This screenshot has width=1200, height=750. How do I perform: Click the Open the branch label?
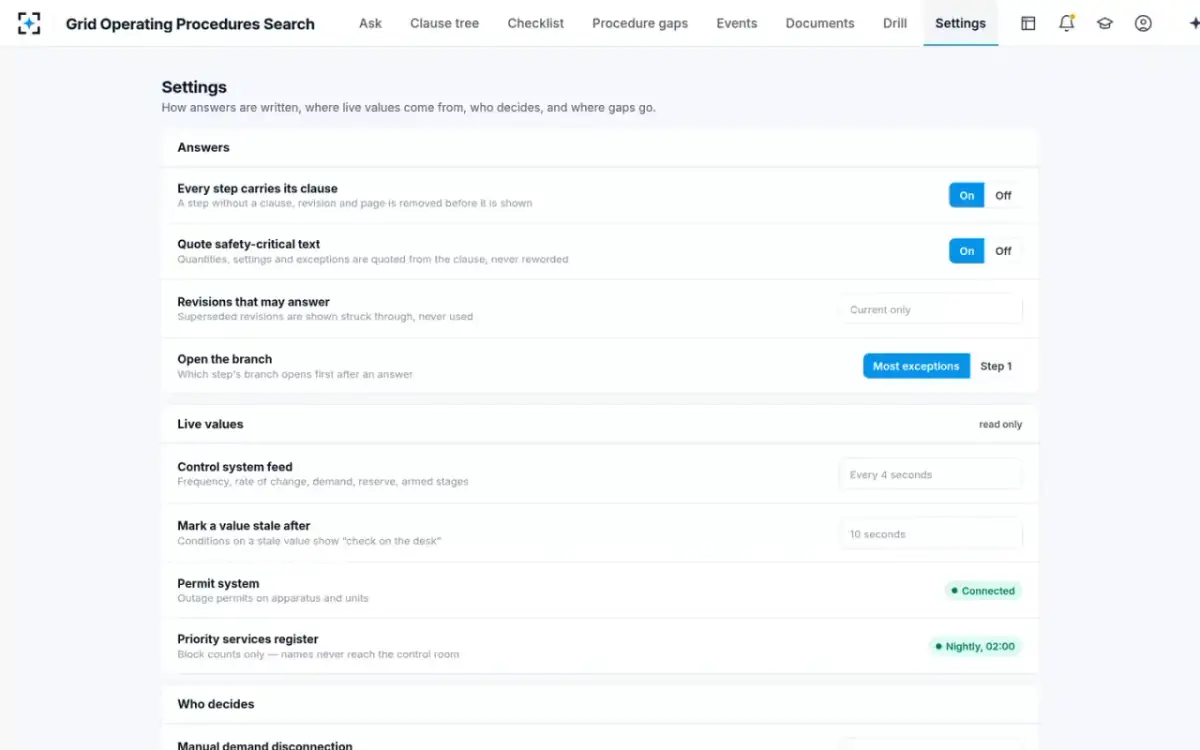pos(225,359)
